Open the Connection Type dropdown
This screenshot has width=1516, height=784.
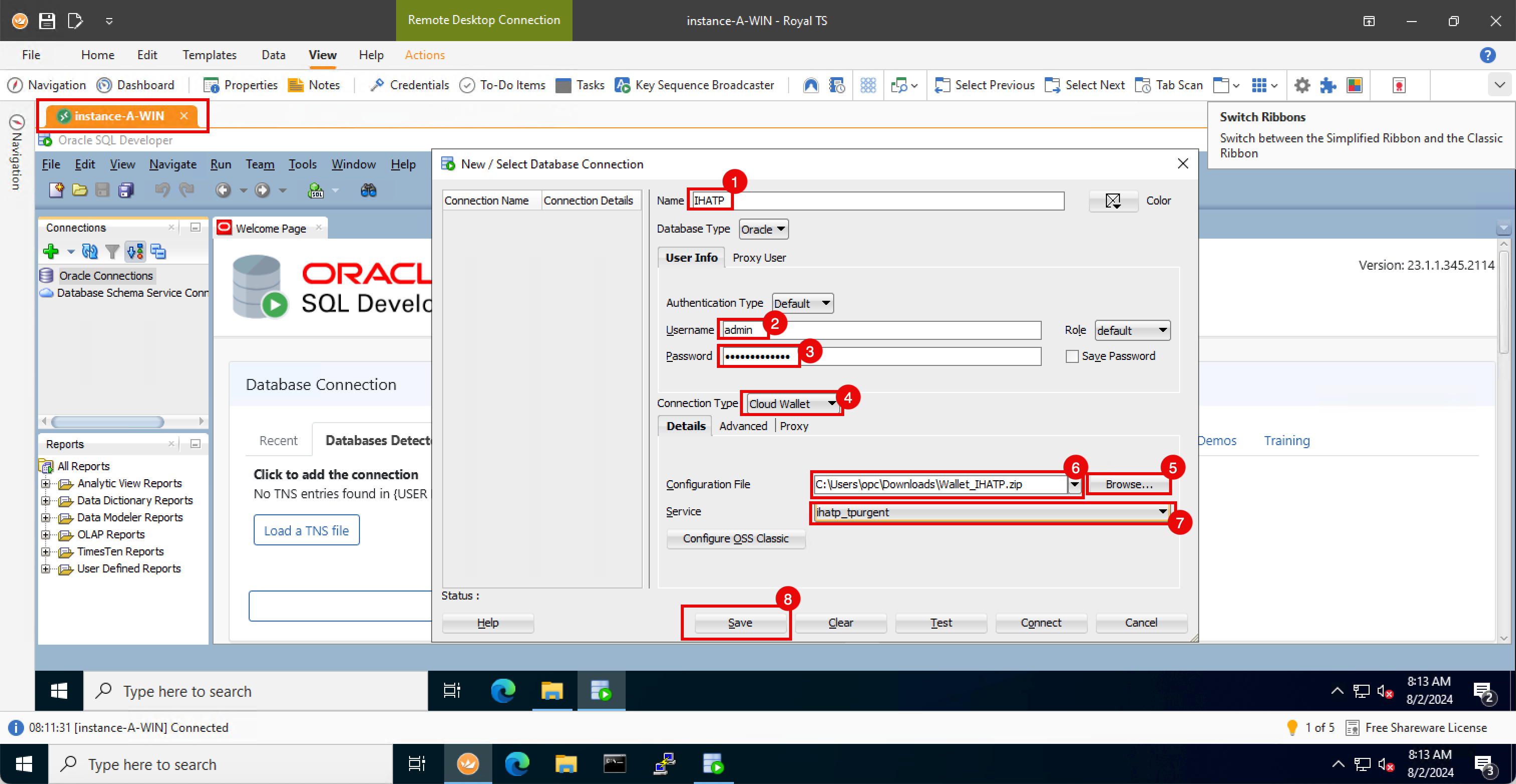click(792, 404)
